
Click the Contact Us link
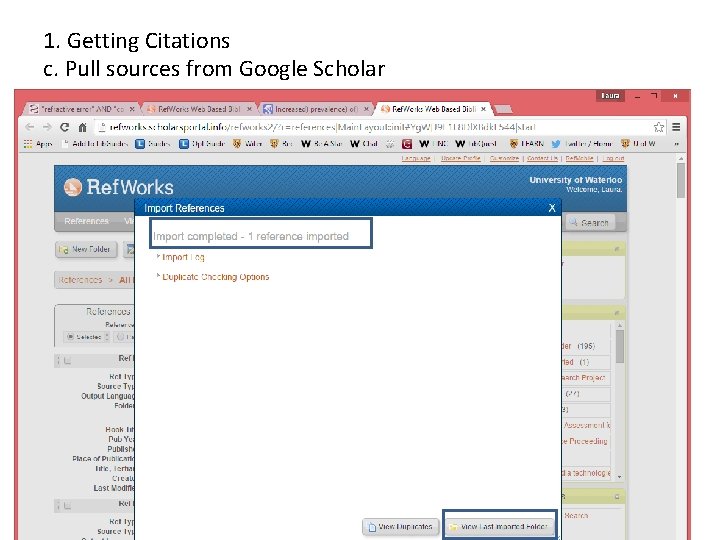pos(542,158)
